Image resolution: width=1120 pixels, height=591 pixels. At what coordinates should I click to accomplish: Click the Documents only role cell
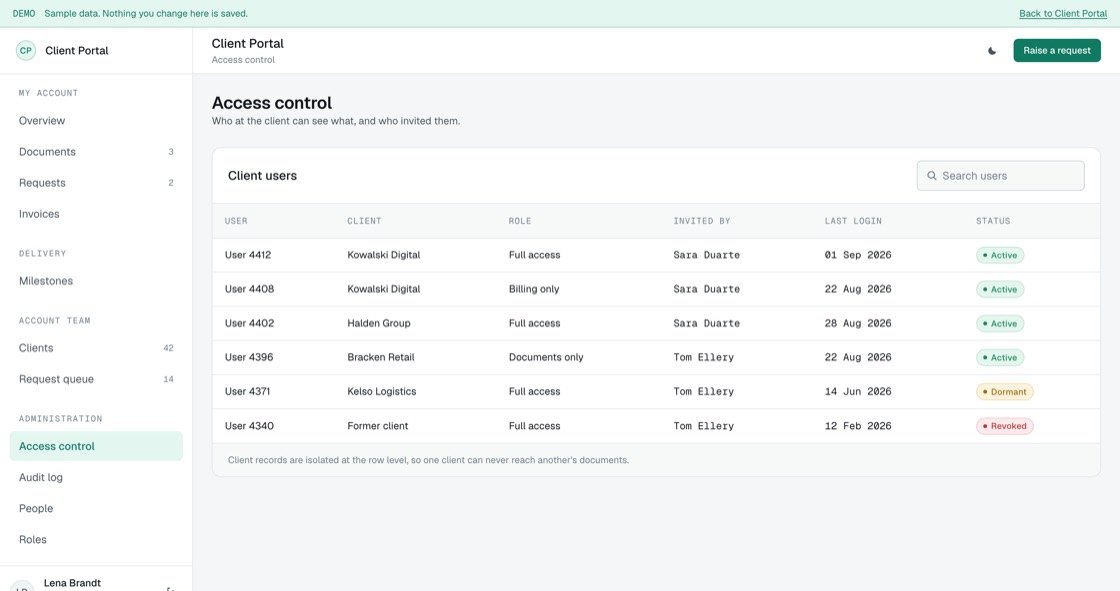pyautogui.click(x=546, y=357)
